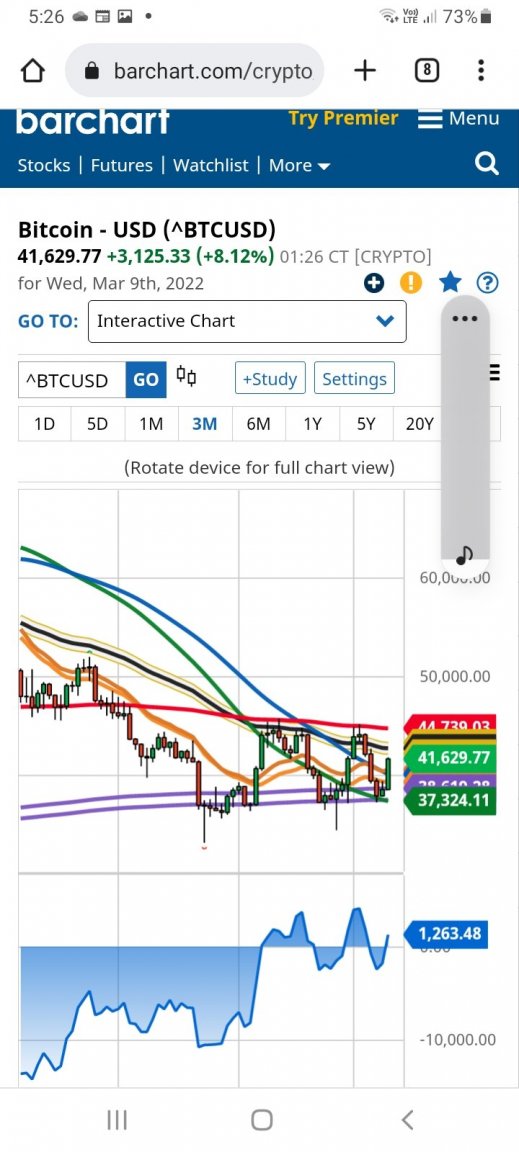The image size is (519, 1152).
Task: Open the browser three-dot overflow menu
Action: [481, 71]
